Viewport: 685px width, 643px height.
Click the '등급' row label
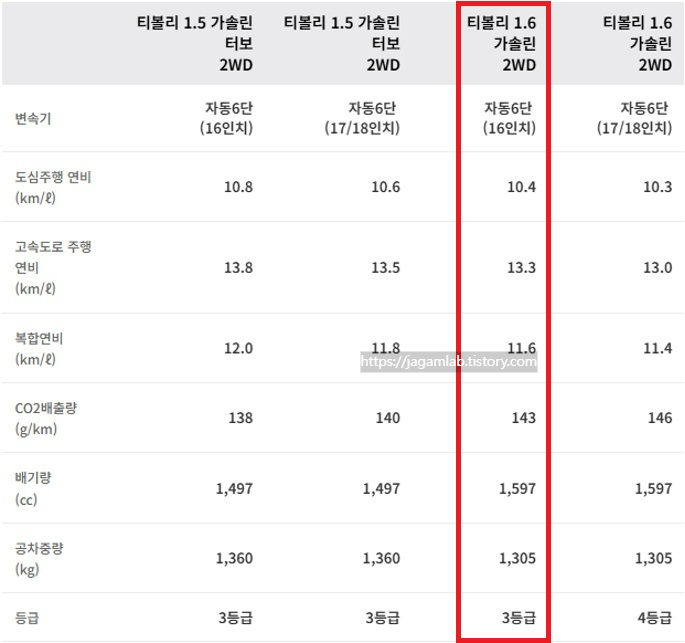tap(27, 618)
